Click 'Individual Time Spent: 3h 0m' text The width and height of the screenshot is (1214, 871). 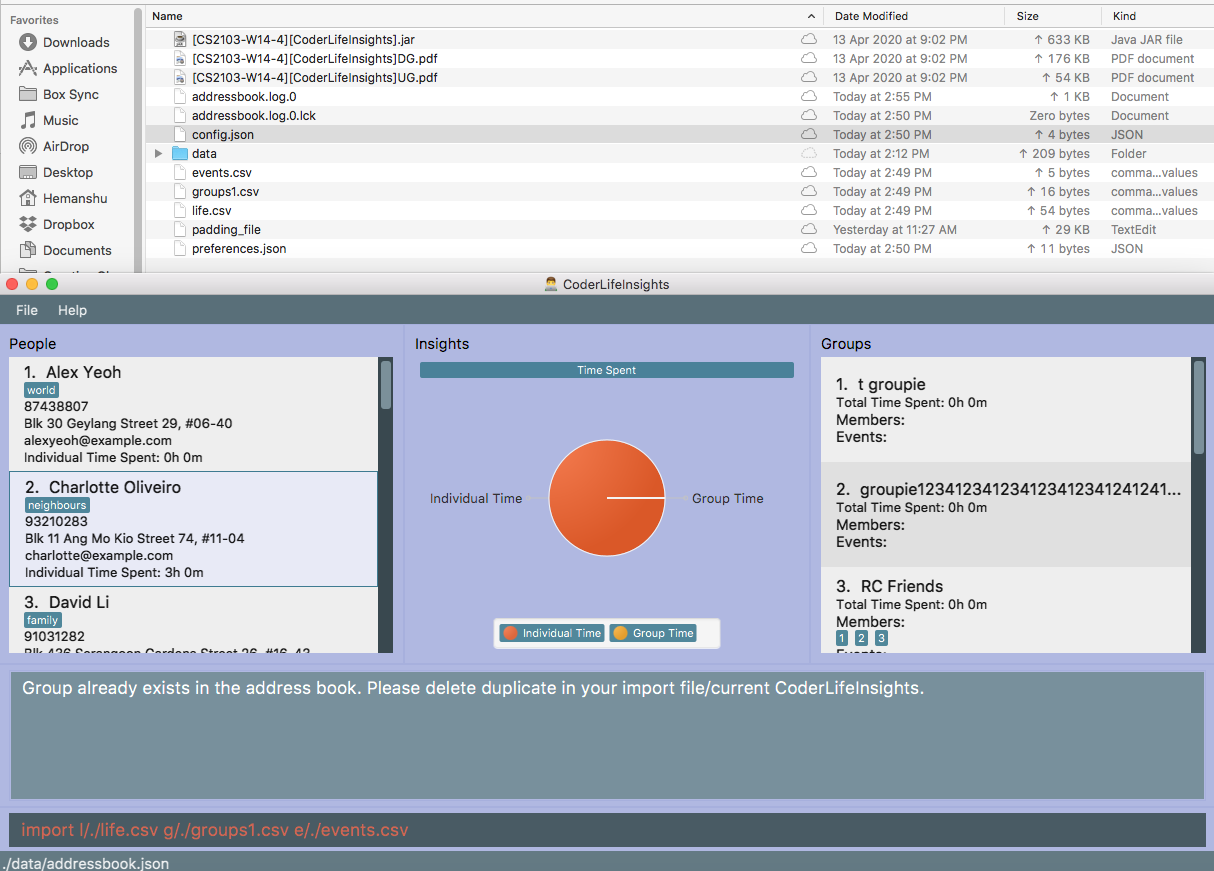tap(114, 572)
